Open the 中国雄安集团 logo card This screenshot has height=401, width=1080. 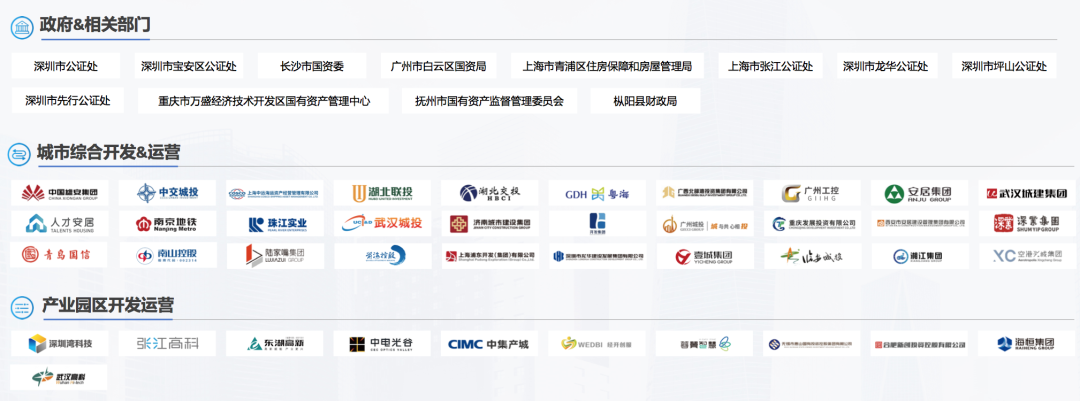click(x=59, y=193)
